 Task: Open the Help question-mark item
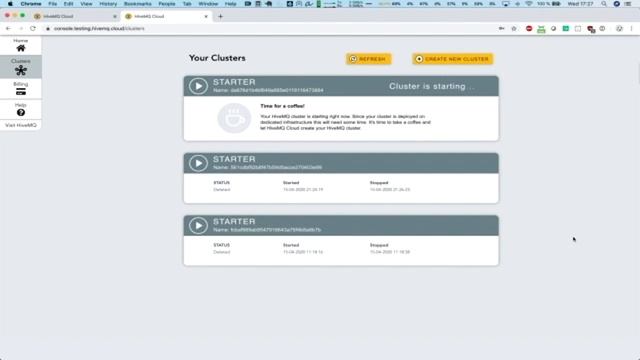coord(20,109)
